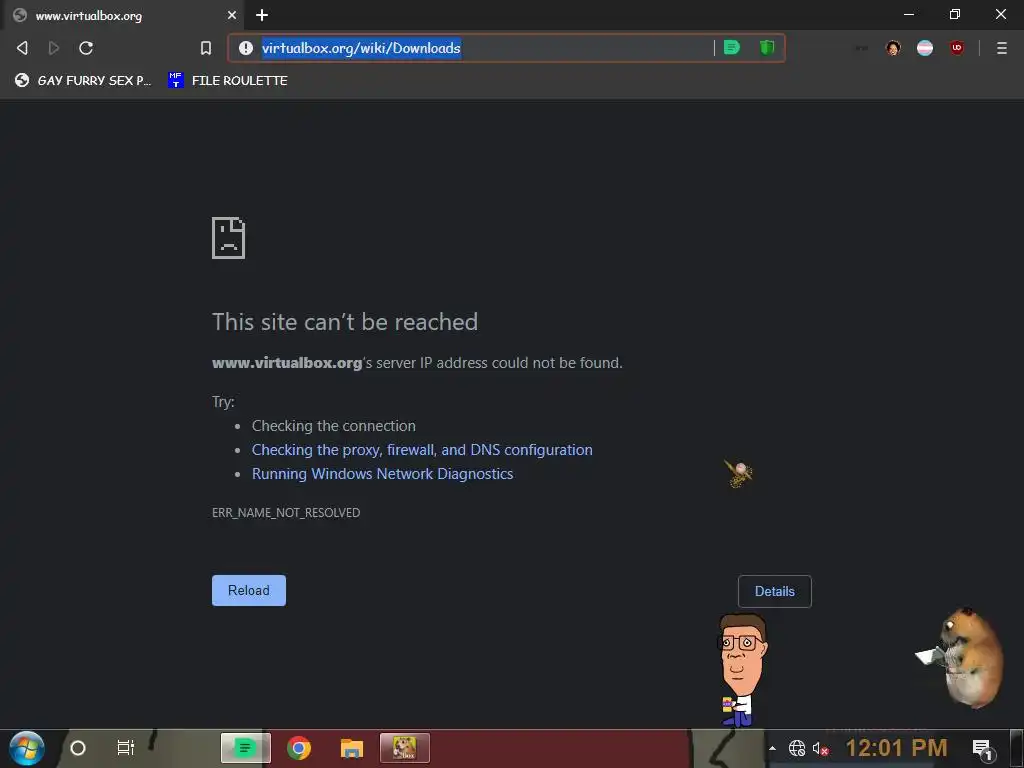Go back using the back arrow
1024x768 pixels.
[22, 48]
